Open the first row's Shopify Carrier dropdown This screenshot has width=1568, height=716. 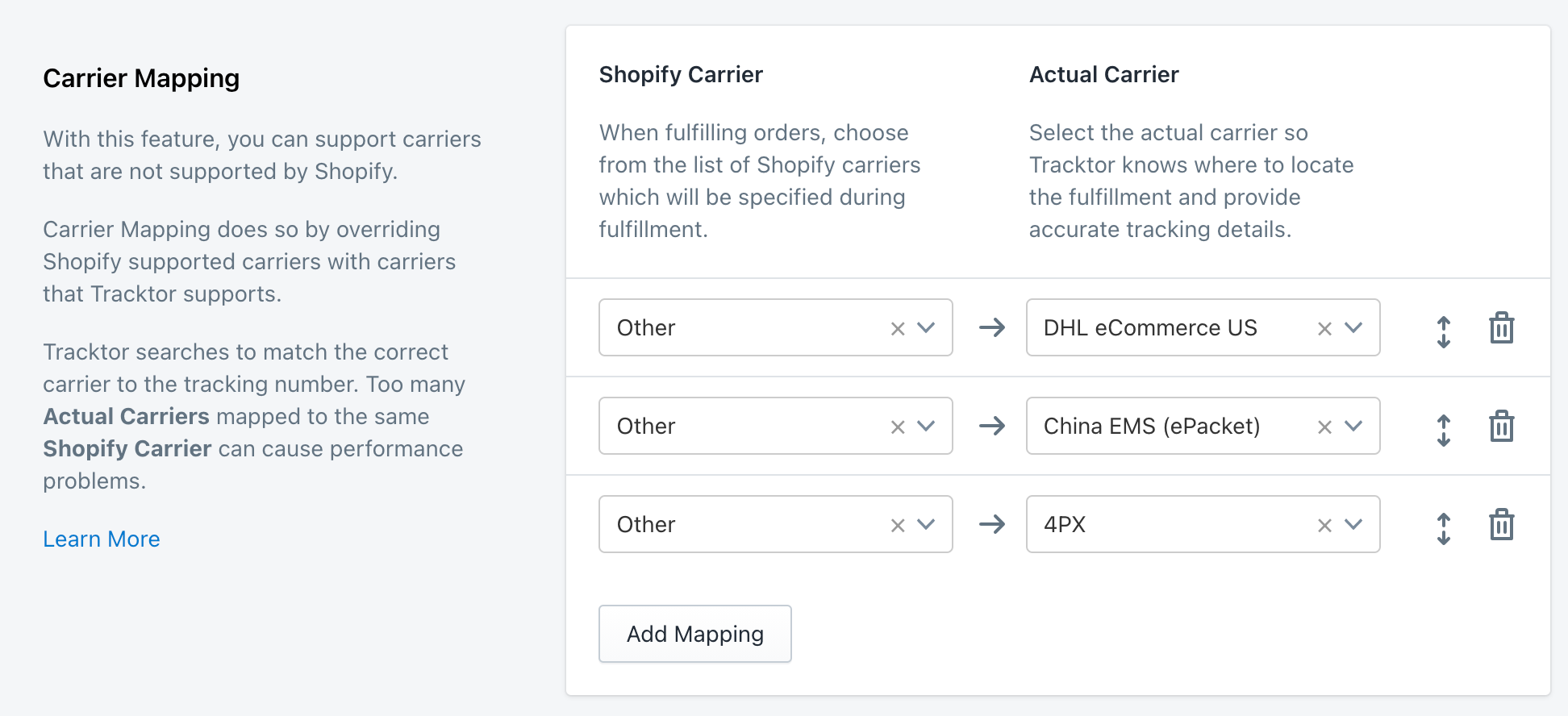[926, 328]
